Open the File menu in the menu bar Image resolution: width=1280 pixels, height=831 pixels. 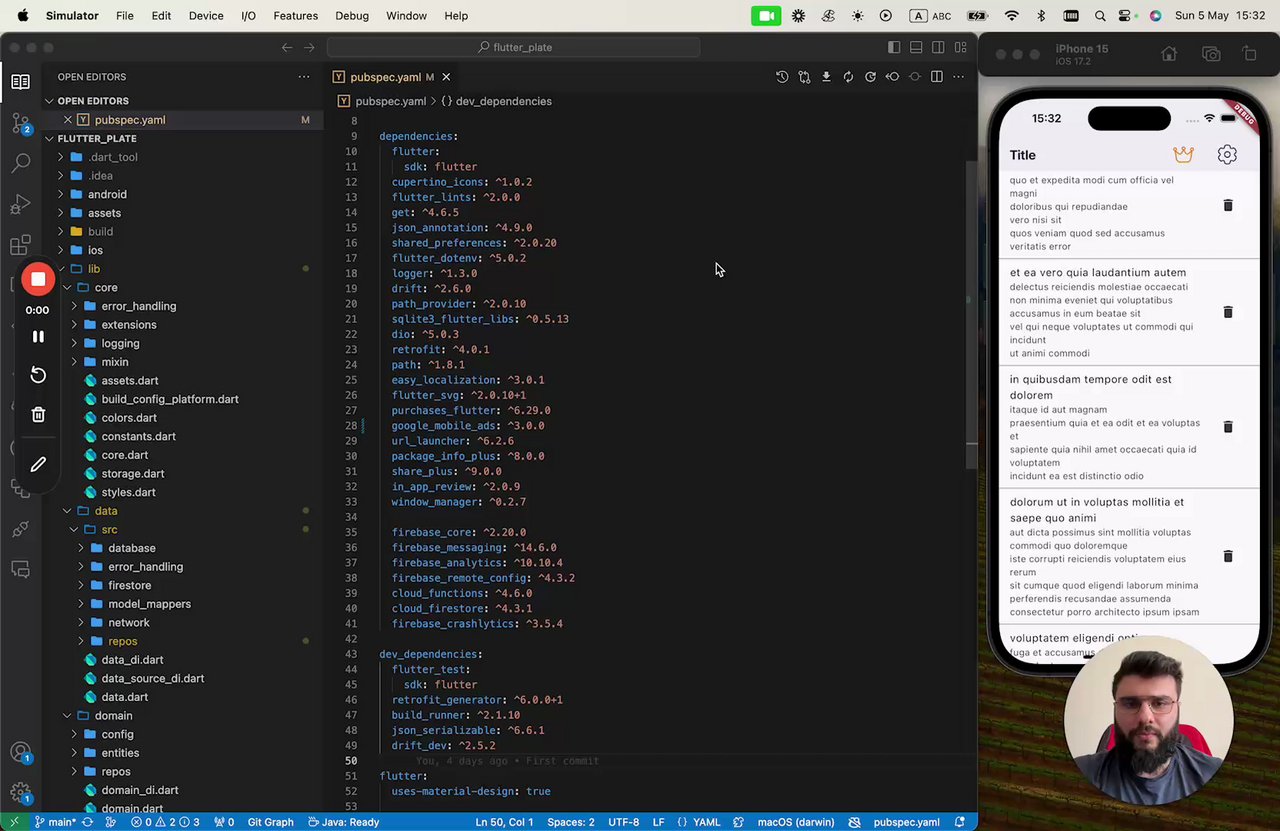click(124, 16)
